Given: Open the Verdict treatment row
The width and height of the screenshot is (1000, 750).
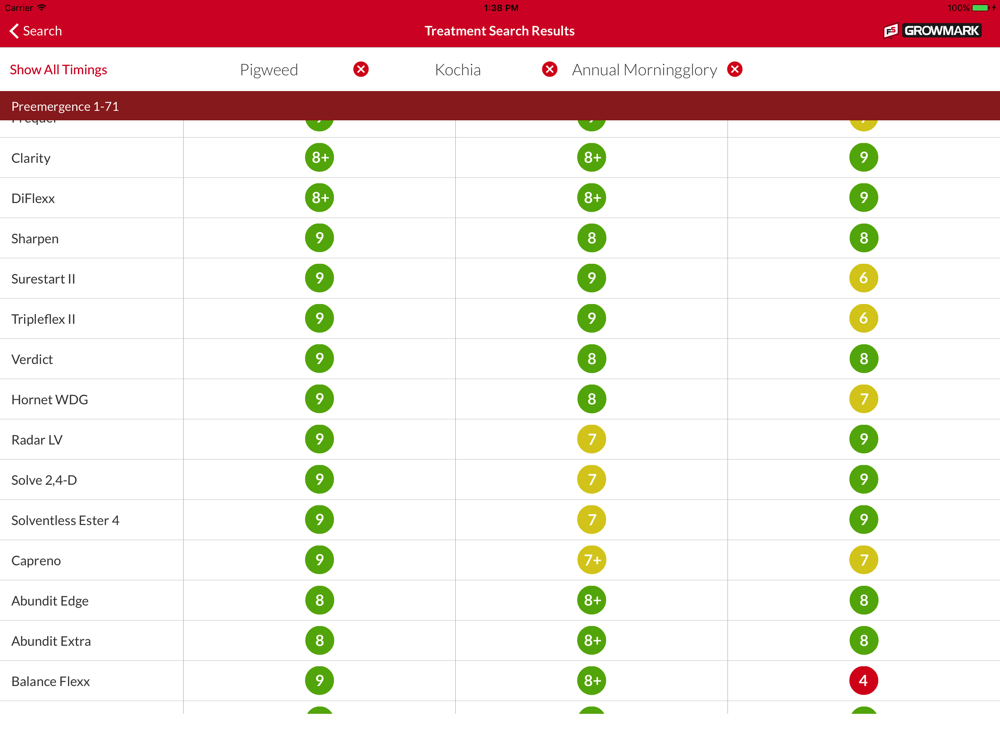Looking at the screenshot, I should [500, 358].
